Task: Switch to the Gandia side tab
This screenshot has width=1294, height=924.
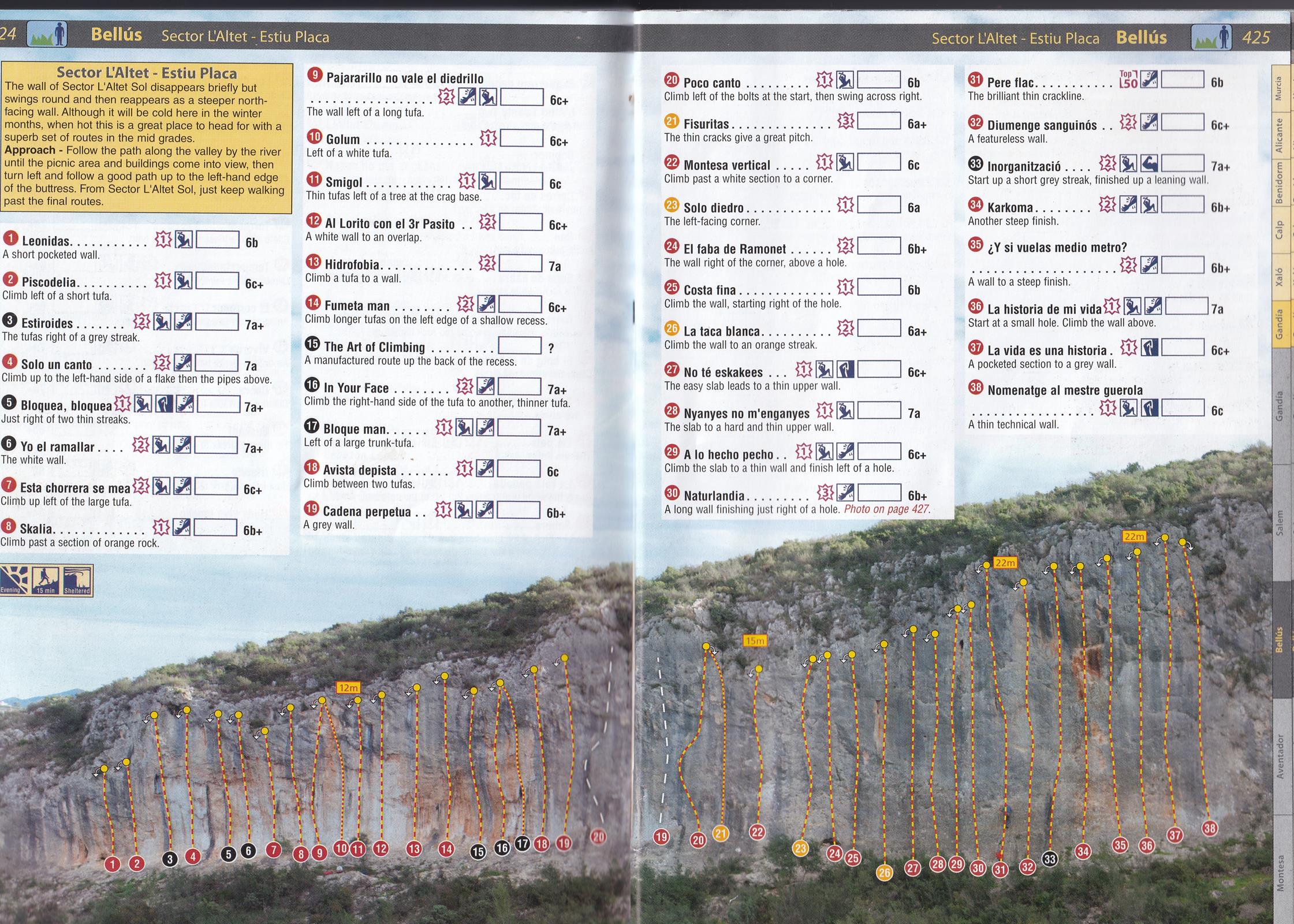Action: click(1281, 323)
